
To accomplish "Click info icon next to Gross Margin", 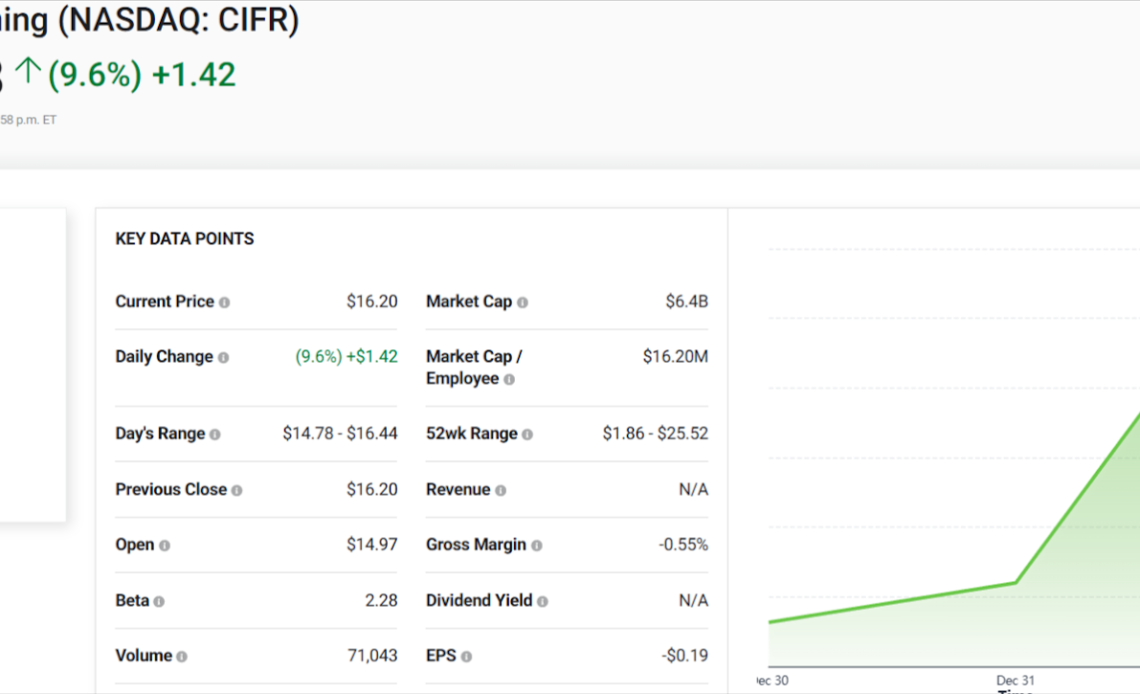I will coord(537,546).
